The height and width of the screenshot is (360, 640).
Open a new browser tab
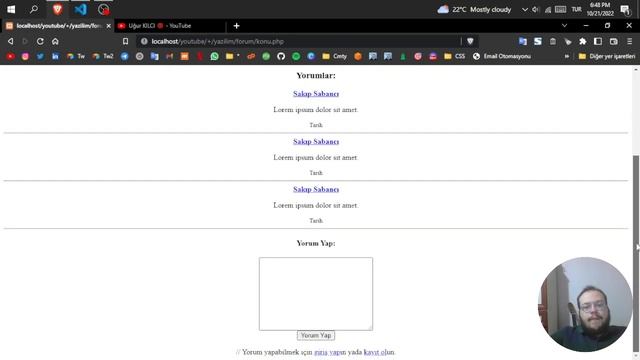(236, 26)
